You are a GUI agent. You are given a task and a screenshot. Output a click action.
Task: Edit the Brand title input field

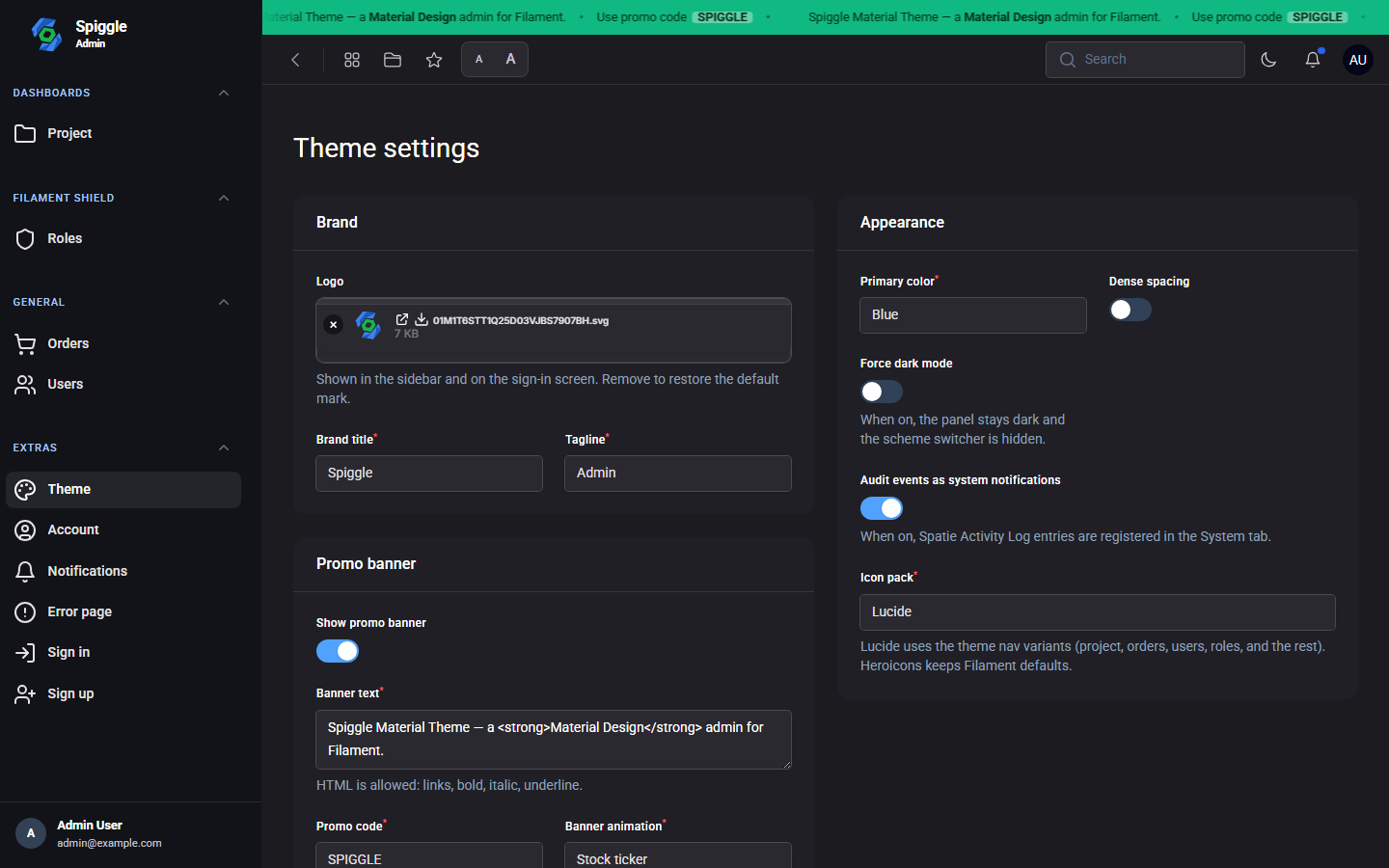tap(429, 474)
